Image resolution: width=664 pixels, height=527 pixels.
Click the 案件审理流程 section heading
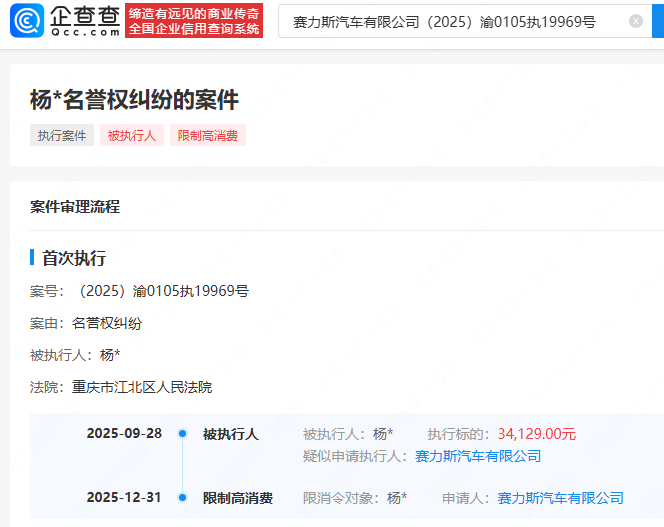(x=75, y=207)
